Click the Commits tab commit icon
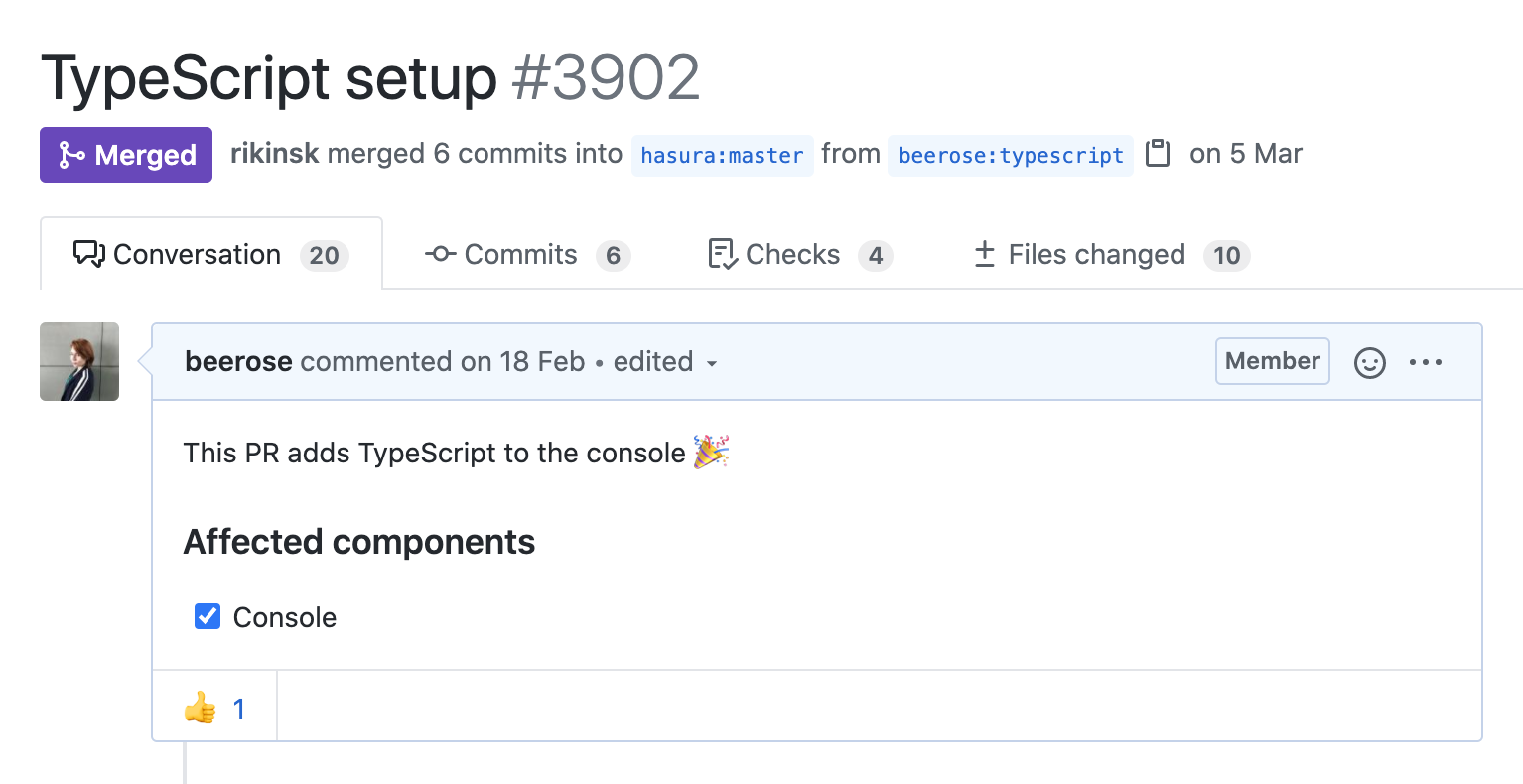 pyautogui.click(x=440, y=255)
